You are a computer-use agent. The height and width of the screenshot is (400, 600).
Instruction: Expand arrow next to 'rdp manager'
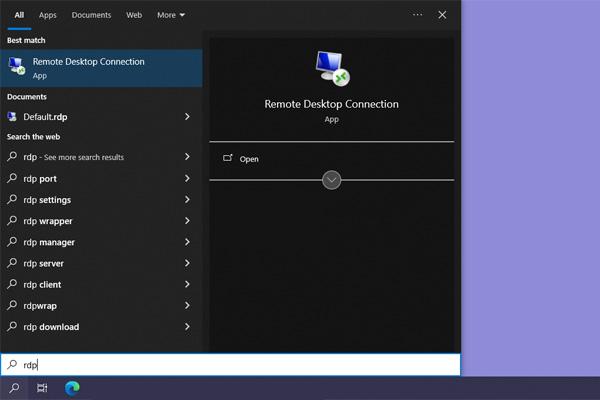point(187,242)
